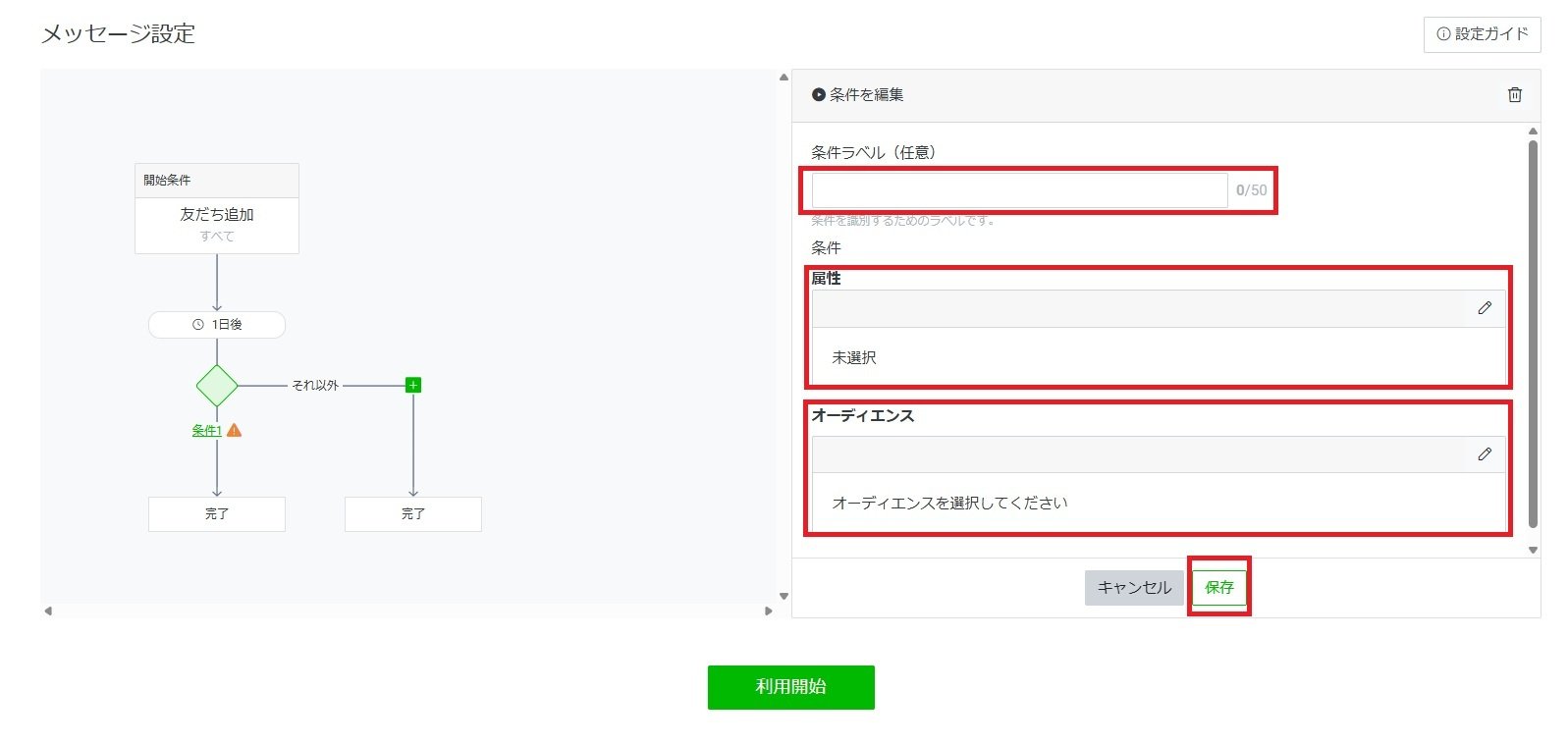Click the clock icon on the 1日後 node

pyautogui.click(x=196, y=324)
